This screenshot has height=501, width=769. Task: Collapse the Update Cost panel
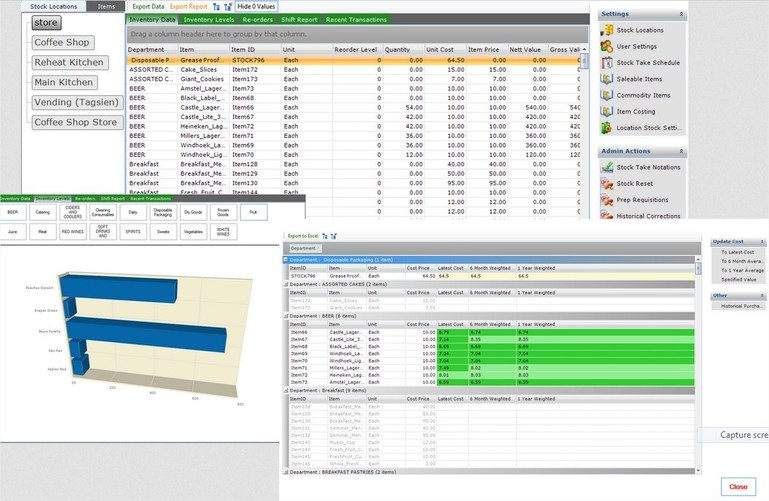(x=762, y=242)
